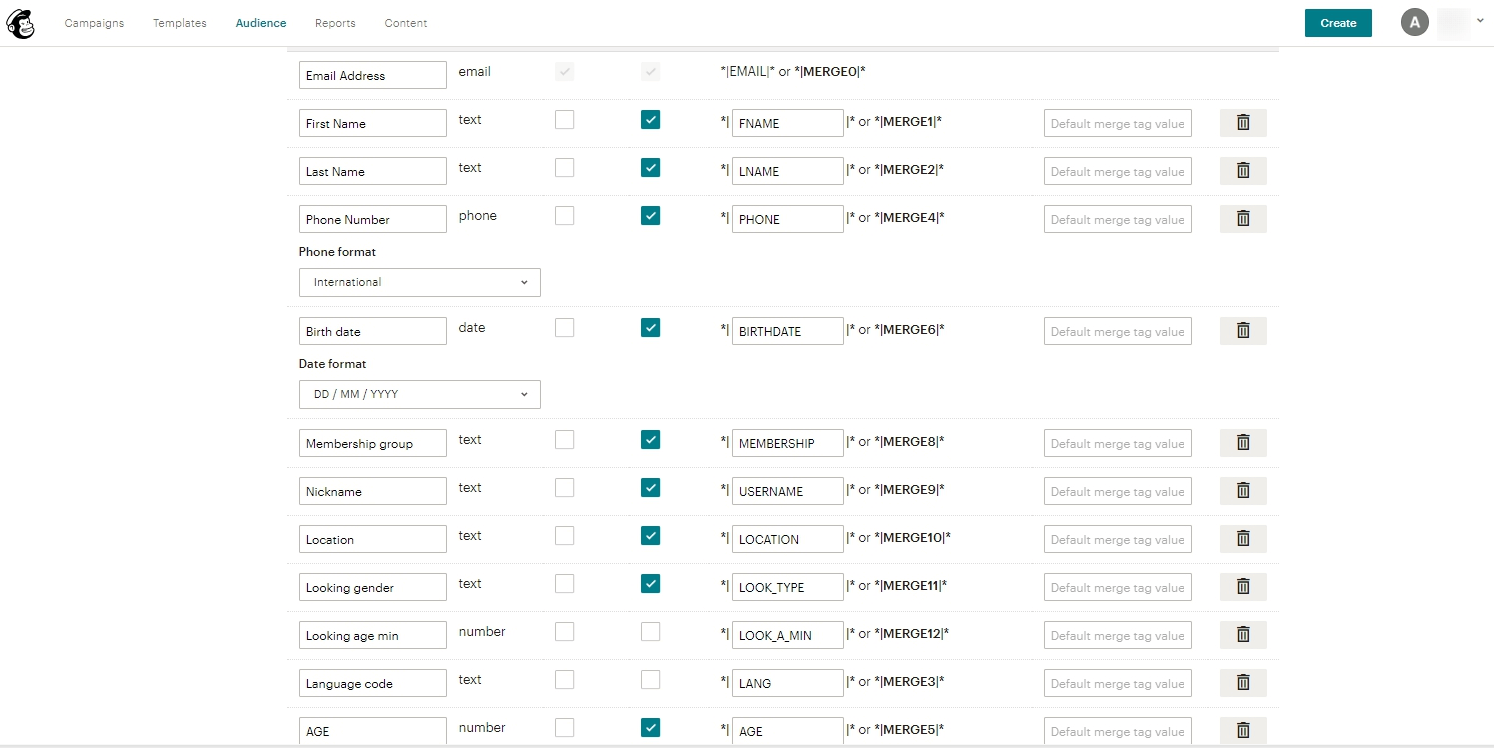Open the Content menu

coord(406,23)
